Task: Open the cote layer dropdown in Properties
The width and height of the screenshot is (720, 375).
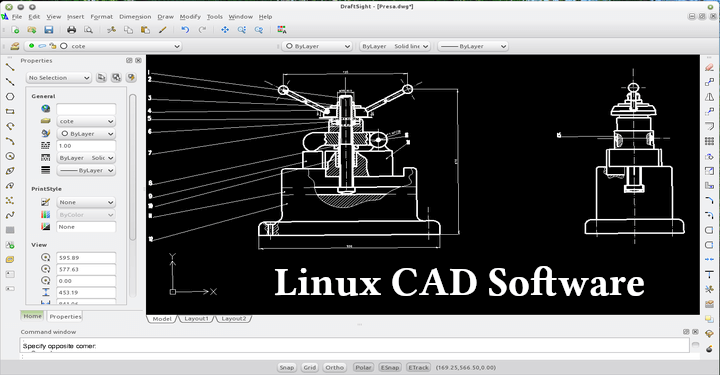Action: pos(86,121)
